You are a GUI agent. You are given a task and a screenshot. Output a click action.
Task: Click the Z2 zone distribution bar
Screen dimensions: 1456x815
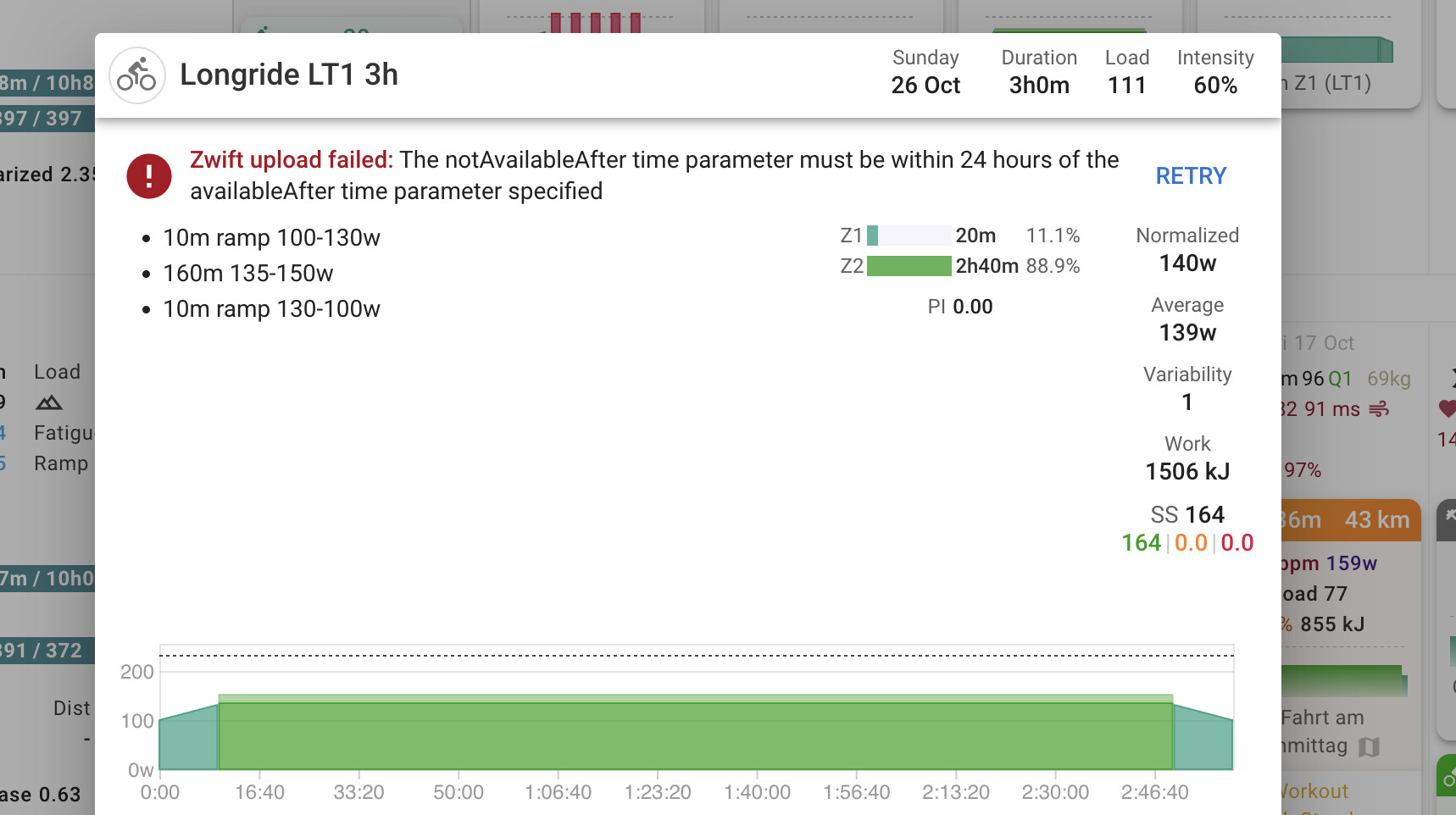pos(909,266)
